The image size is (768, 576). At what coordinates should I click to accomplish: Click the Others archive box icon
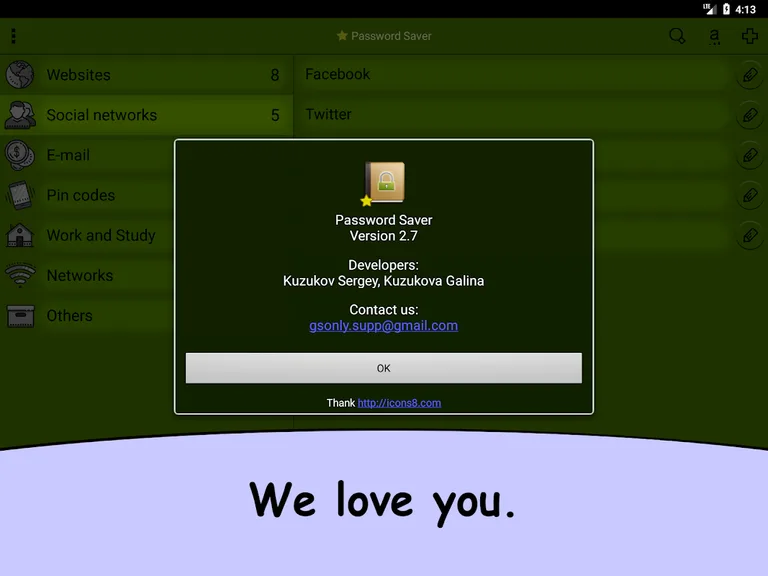[21, 315]
